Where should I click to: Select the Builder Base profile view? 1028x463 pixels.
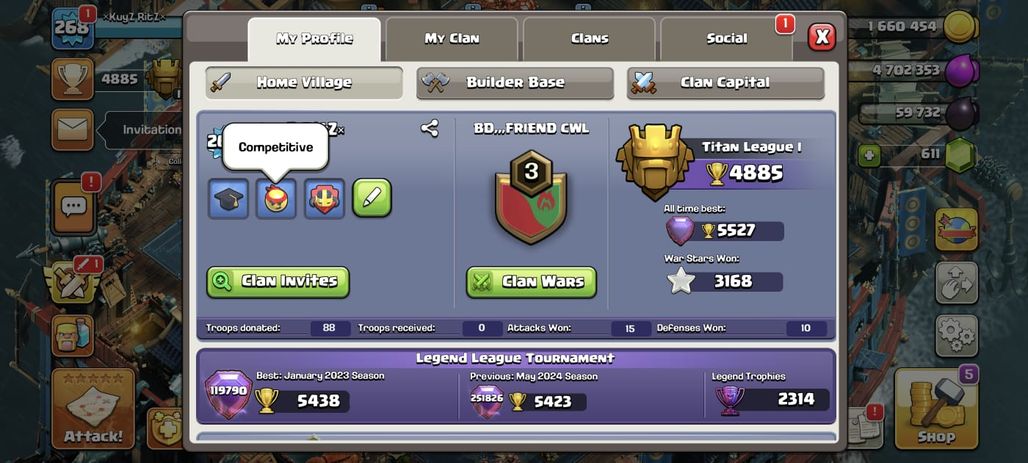point(515,83)
